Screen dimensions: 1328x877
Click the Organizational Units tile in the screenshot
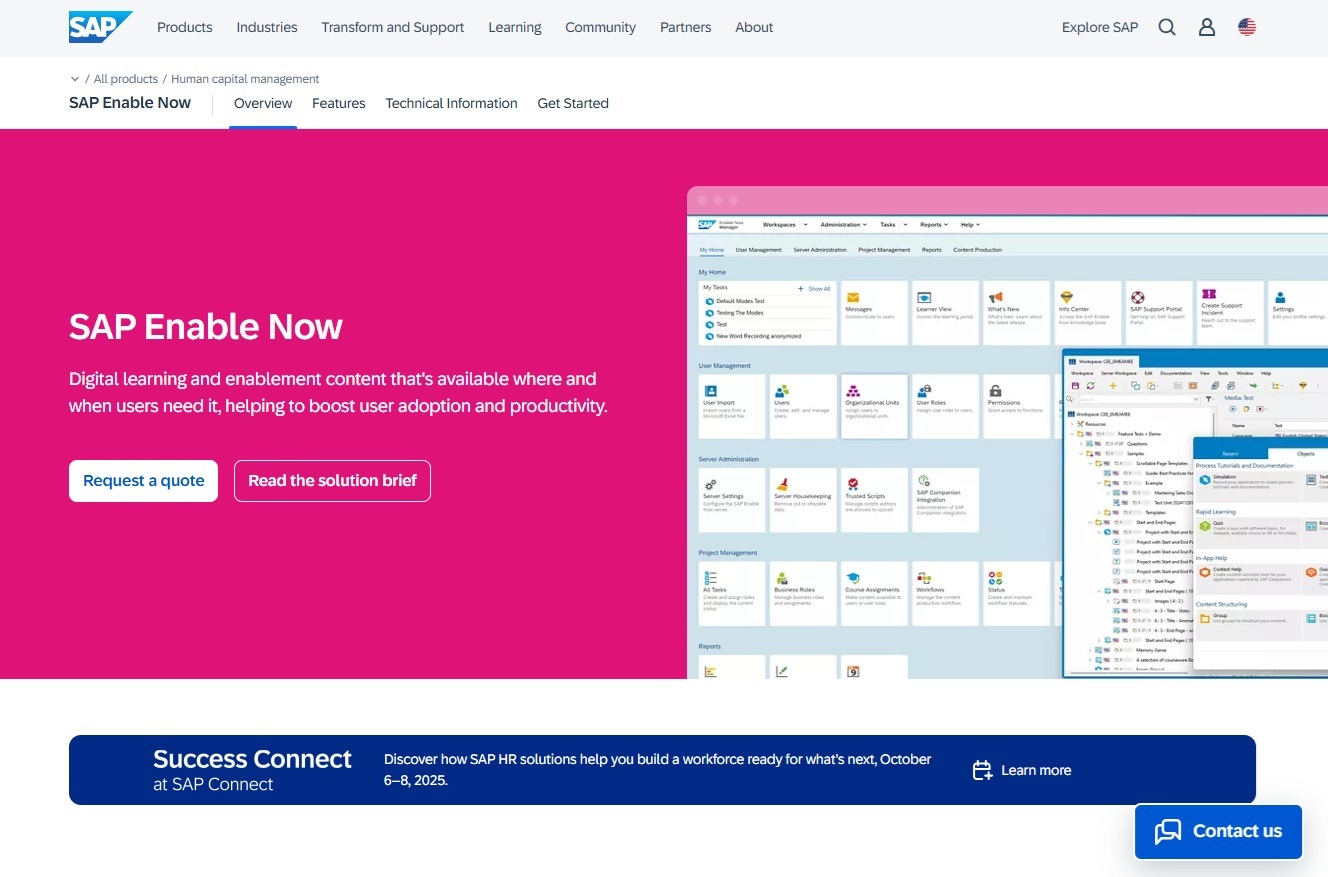click(874, 406)
